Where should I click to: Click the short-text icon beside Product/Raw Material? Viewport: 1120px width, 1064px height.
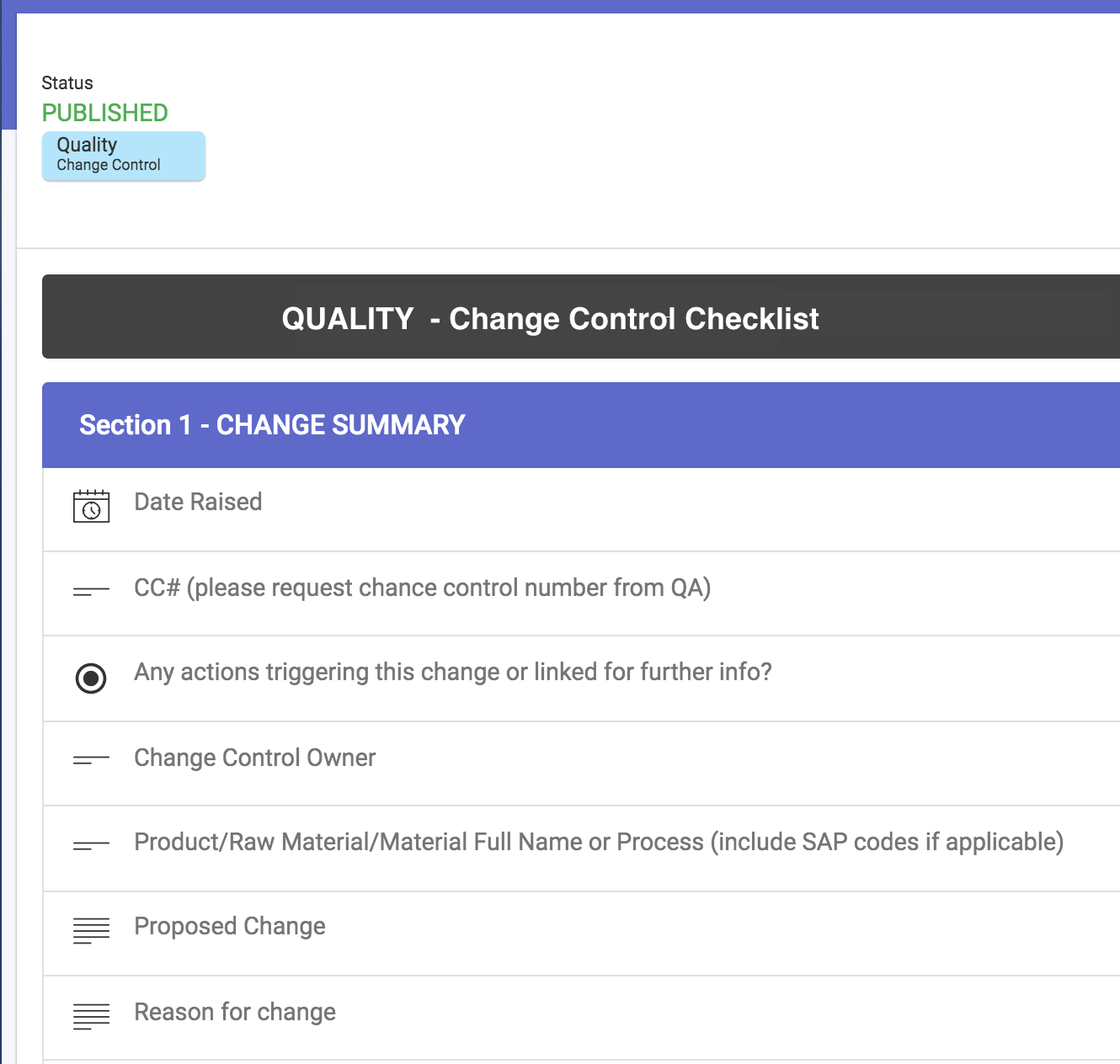pos(91,845)
